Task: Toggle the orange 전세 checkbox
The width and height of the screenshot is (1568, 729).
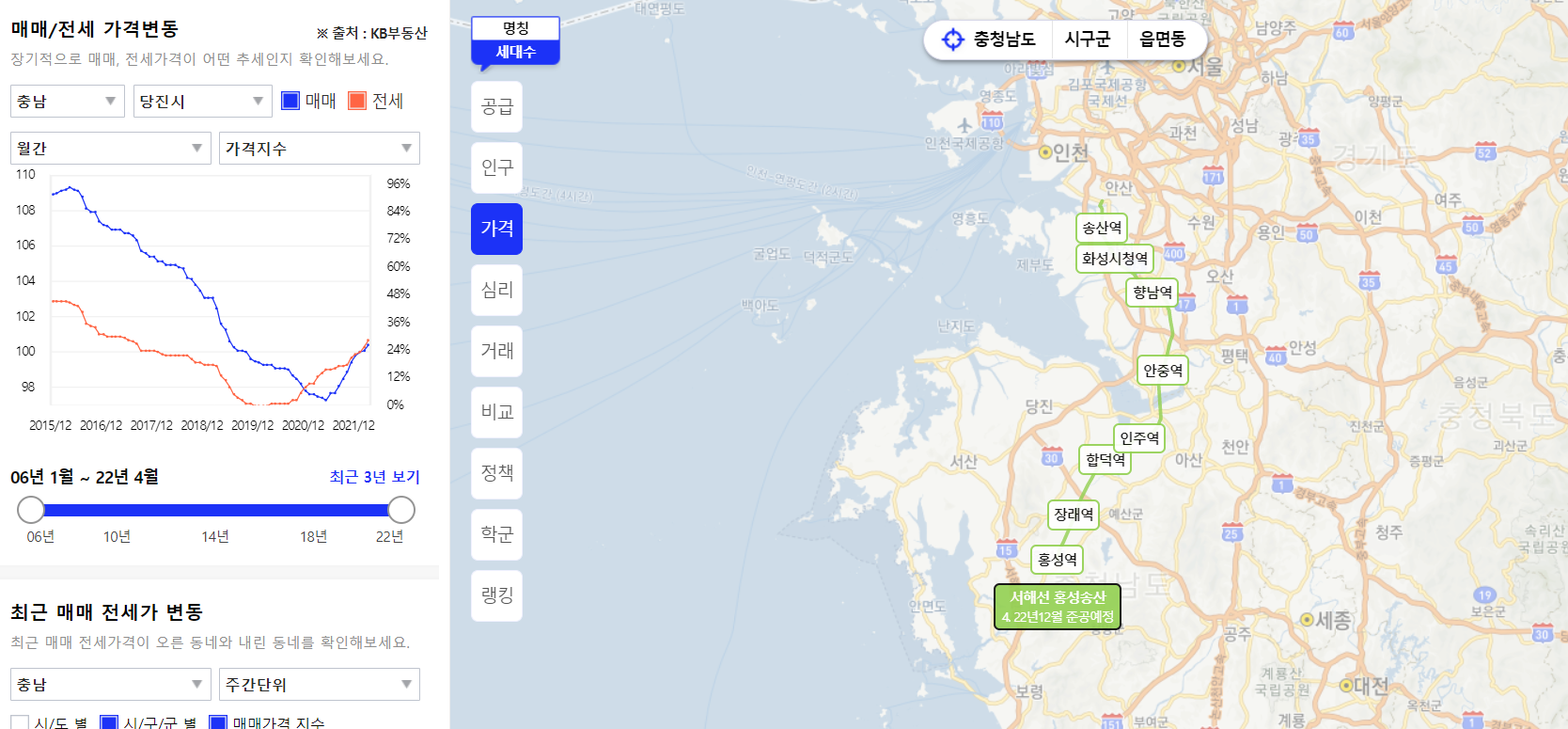Action: pyautogui.click(x=357, y=101)
